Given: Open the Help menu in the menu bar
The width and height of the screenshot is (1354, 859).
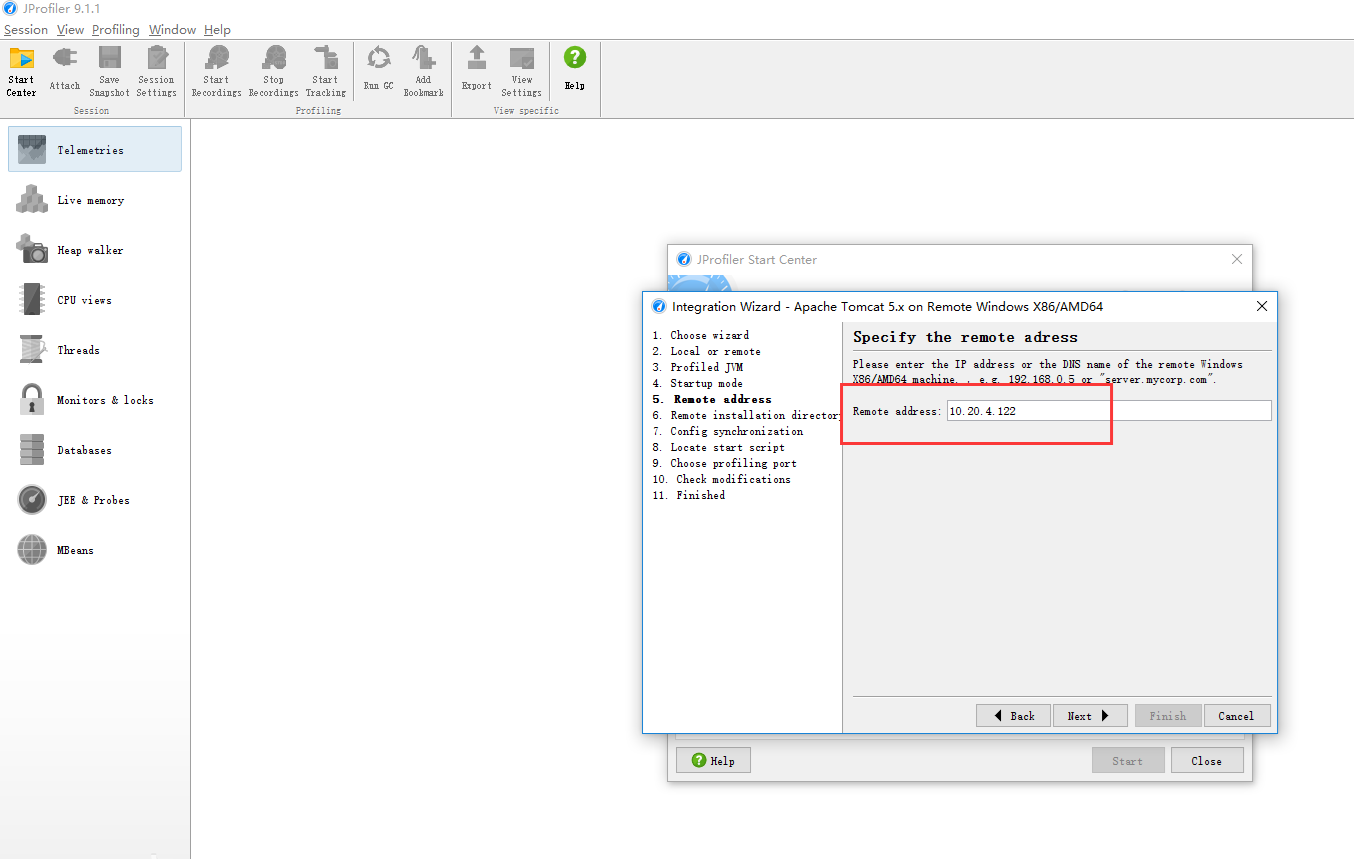Looking at the screenshot, I should (x=217, y=30).
